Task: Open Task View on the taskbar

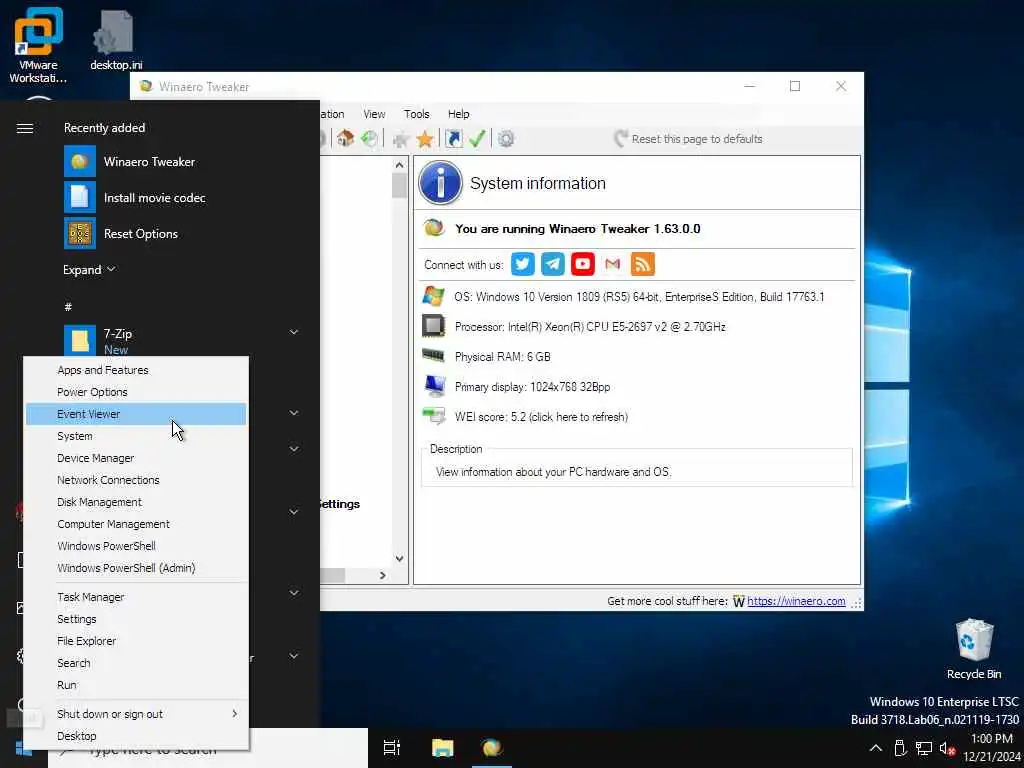Action: click(x=391, y=748)
